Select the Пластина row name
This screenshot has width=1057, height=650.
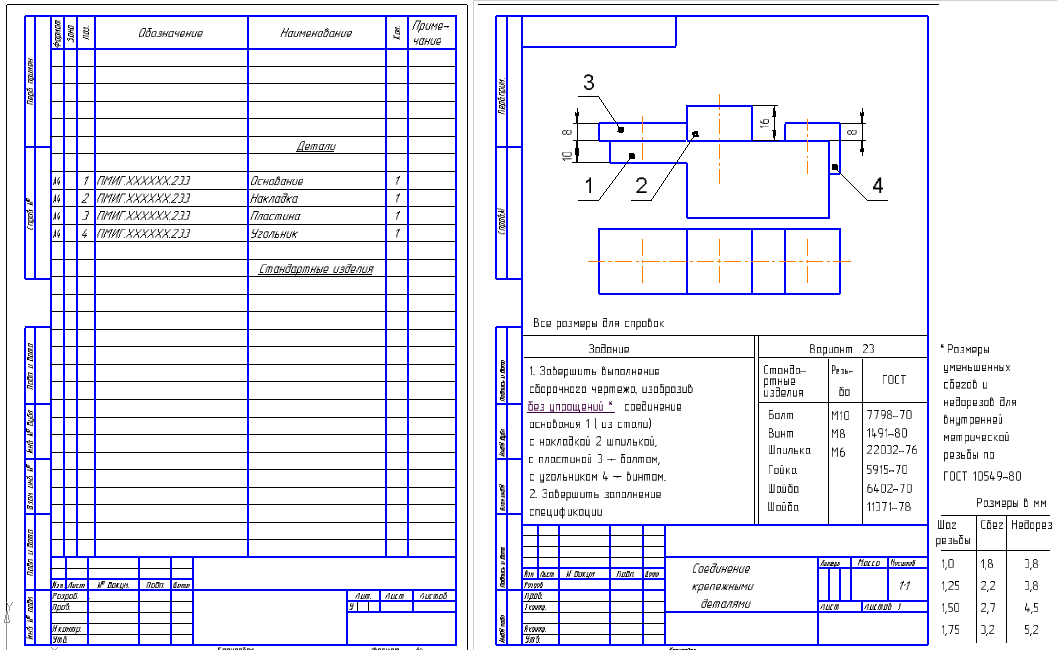(x=274, y=216)
